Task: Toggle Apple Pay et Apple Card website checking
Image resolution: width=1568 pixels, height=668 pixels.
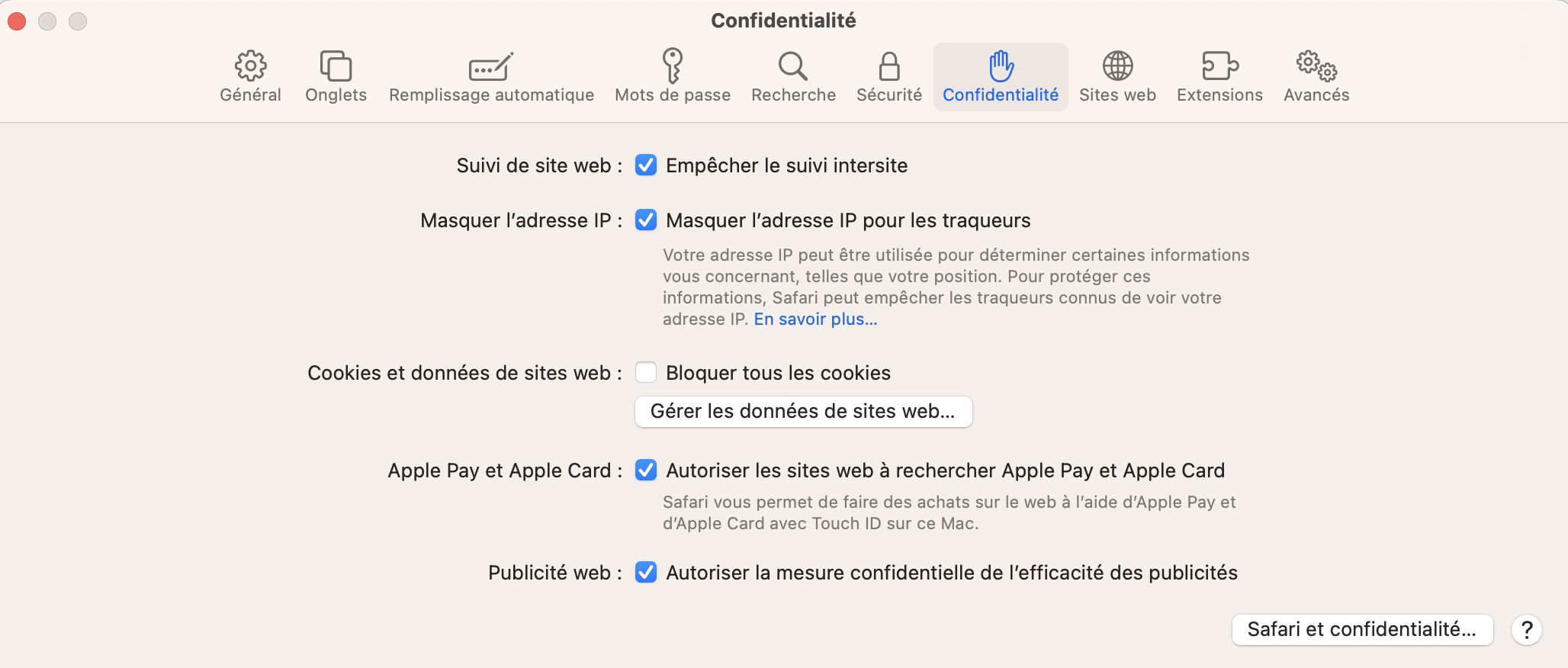Action: 646,470
